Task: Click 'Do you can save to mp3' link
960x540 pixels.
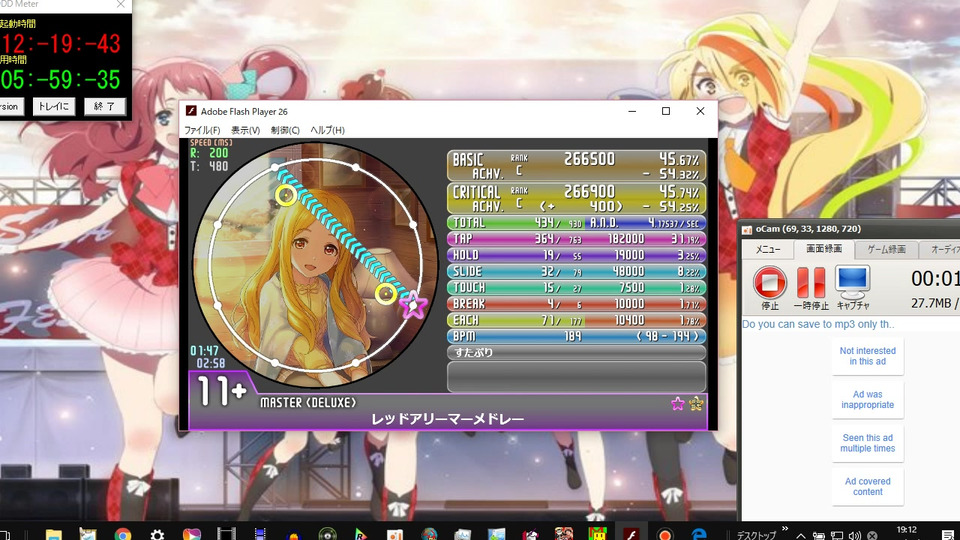Action: [818, 324]
